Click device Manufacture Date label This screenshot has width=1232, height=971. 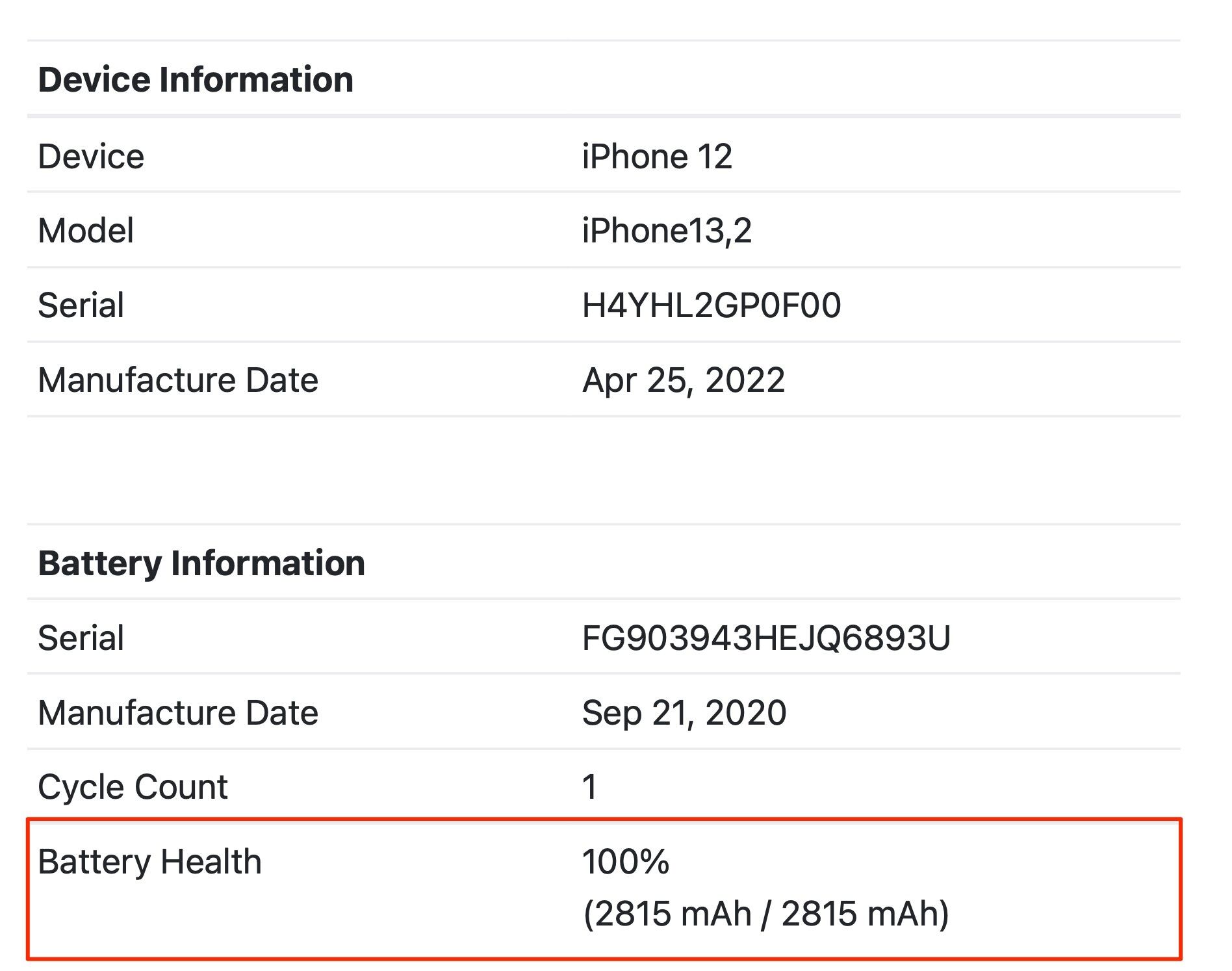tap(178, 380)
